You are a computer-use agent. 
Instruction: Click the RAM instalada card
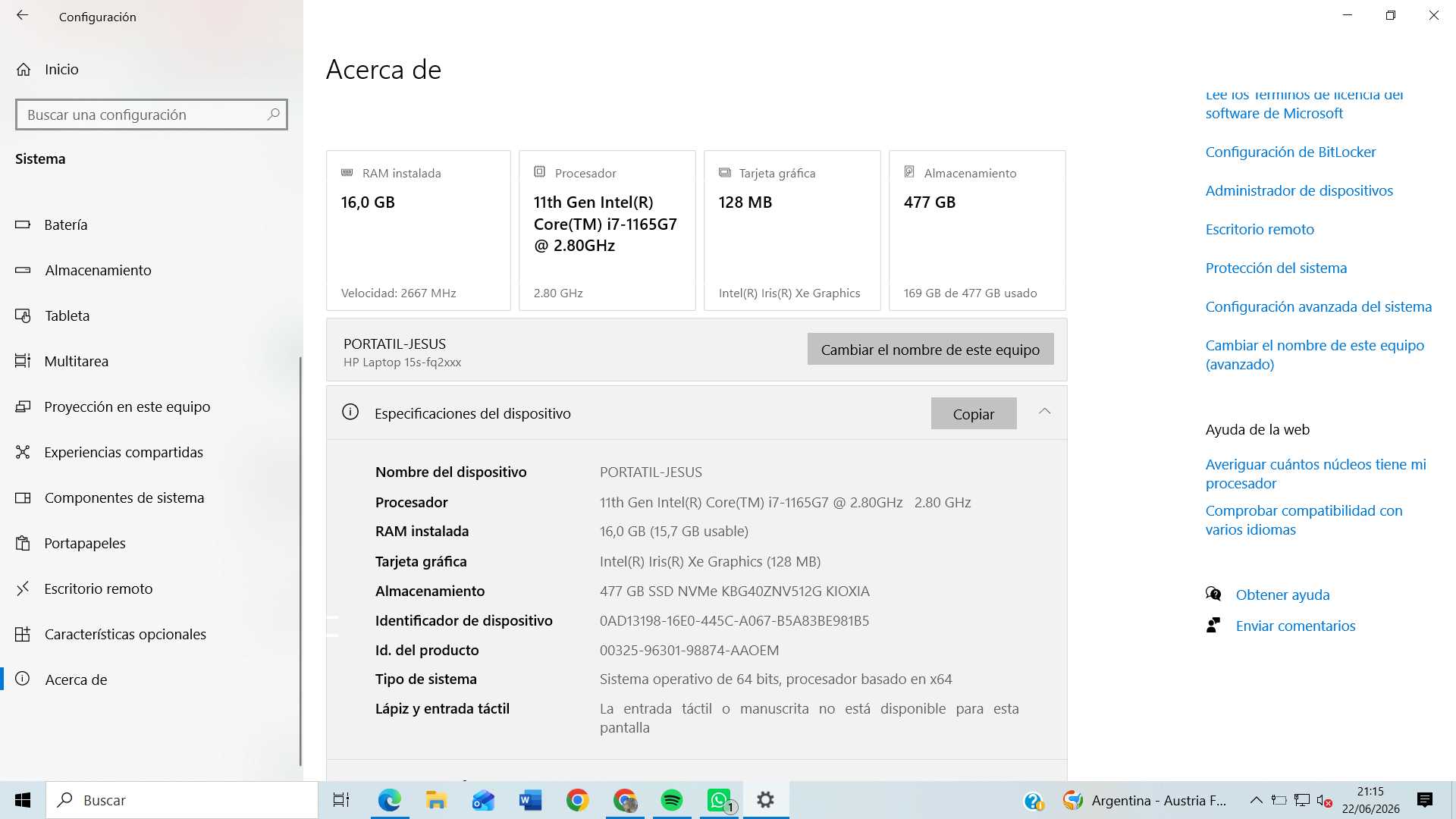419,231
